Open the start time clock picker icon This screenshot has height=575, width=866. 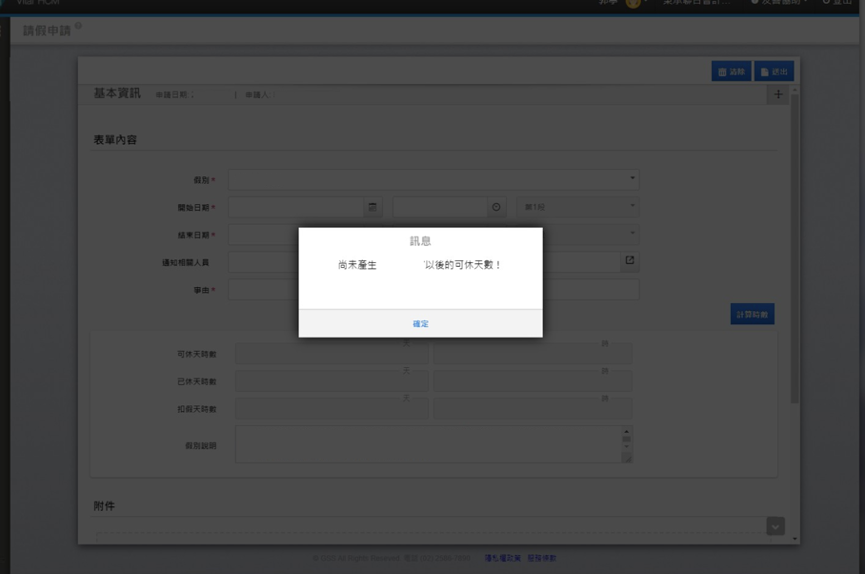coord(496,207)
